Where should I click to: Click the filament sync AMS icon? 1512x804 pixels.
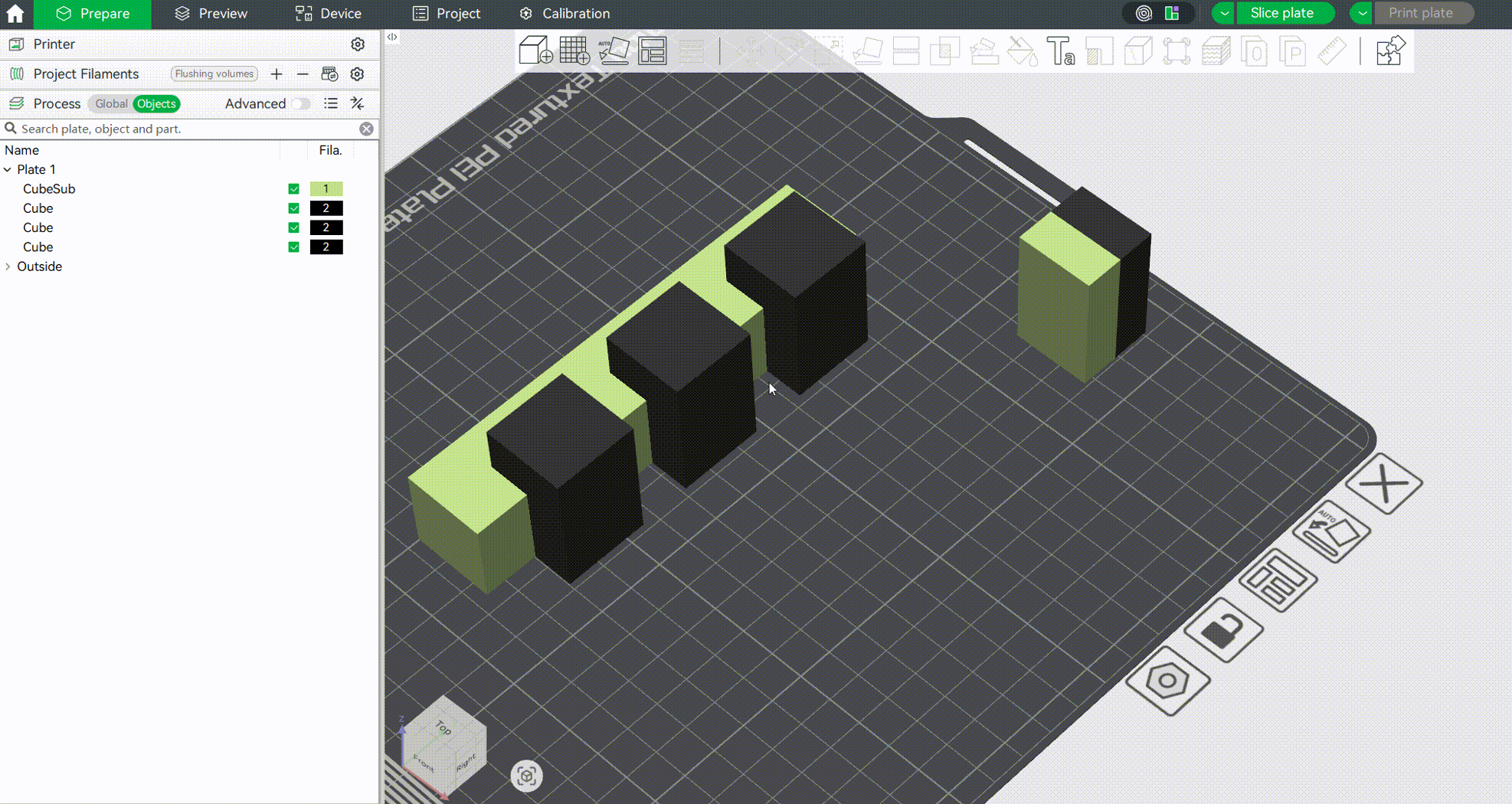pyautogui.click(x=329, y=74)
